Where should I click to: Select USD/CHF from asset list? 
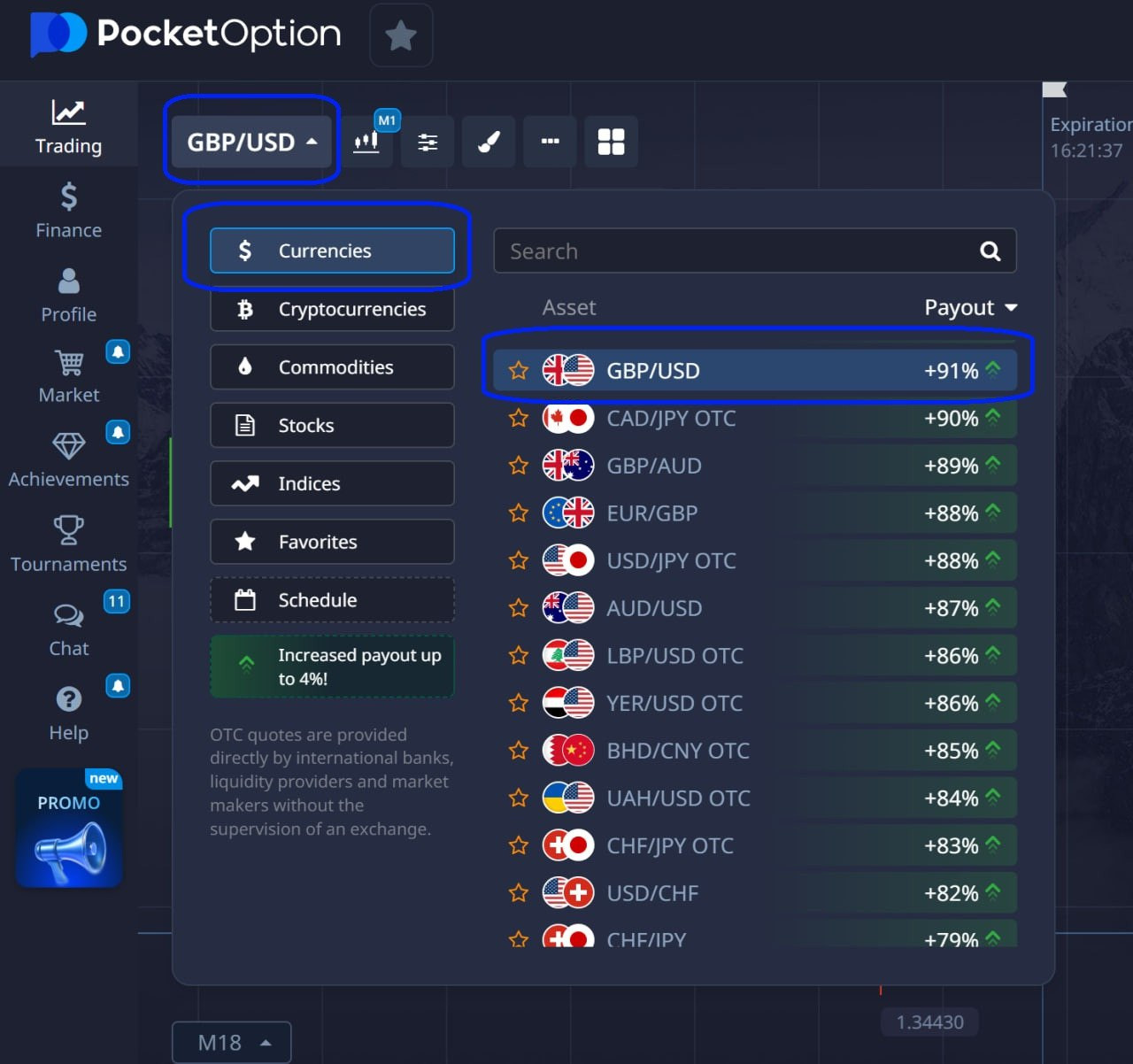point(755,893)
